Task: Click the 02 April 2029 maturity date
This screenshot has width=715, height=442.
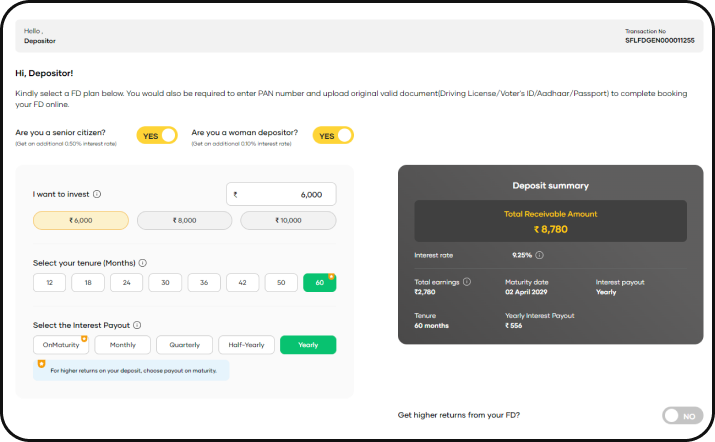Action: click(x=526, y=292)
